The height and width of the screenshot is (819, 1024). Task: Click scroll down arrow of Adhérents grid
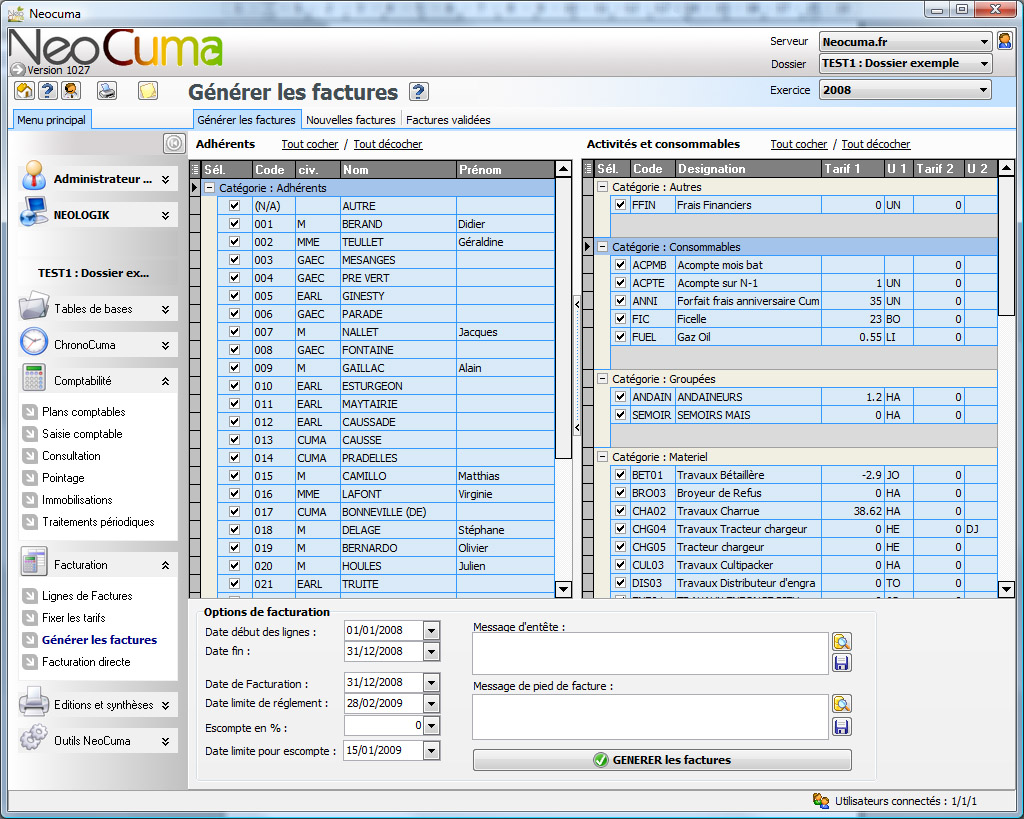tap(563, 589)
